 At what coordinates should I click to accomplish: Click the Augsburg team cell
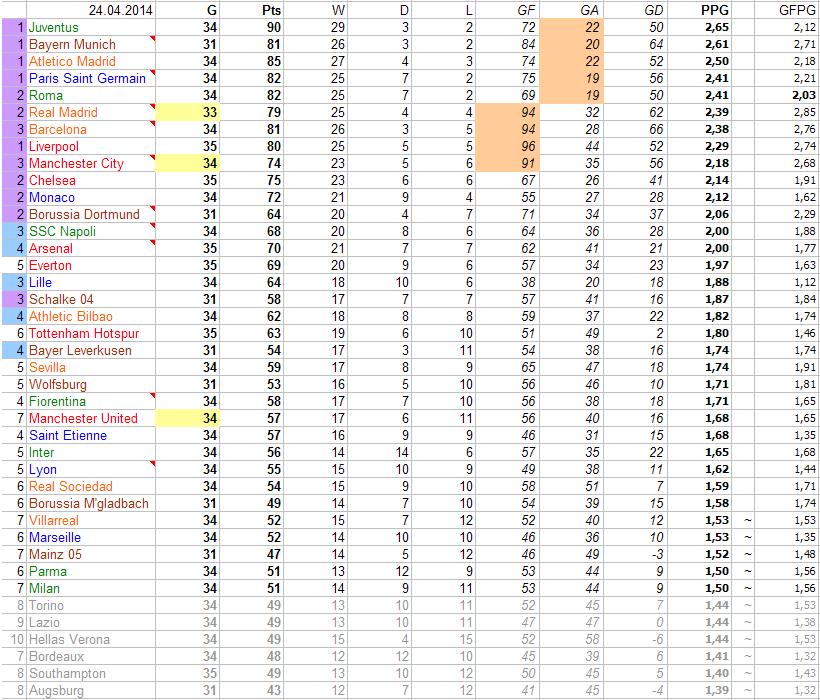click(x=91, y=690)
